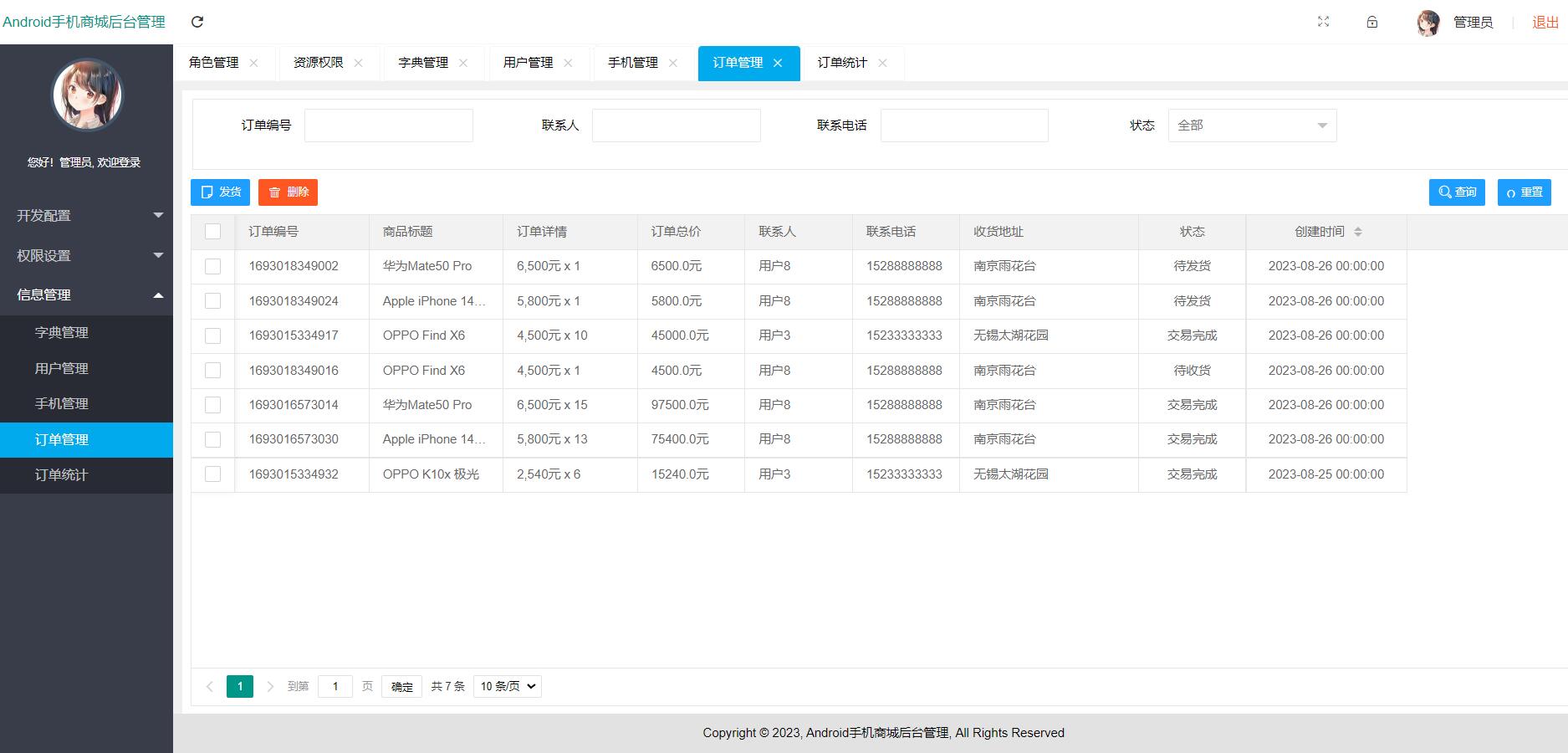Image resolution: width=1568 pixels, height=753 pixels.
Task: Focus the 联系人 input field
Action: (677, 125)
